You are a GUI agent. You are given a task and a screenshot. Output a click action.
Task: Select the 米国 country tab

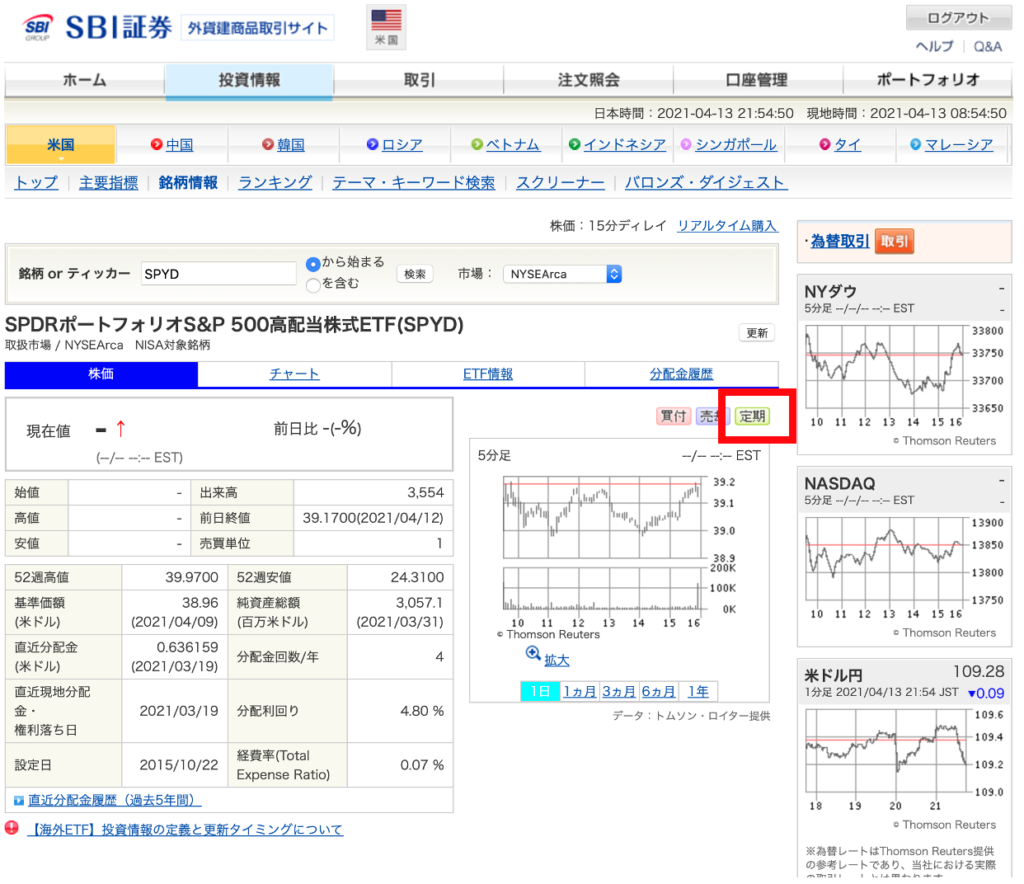coord(61,144)
